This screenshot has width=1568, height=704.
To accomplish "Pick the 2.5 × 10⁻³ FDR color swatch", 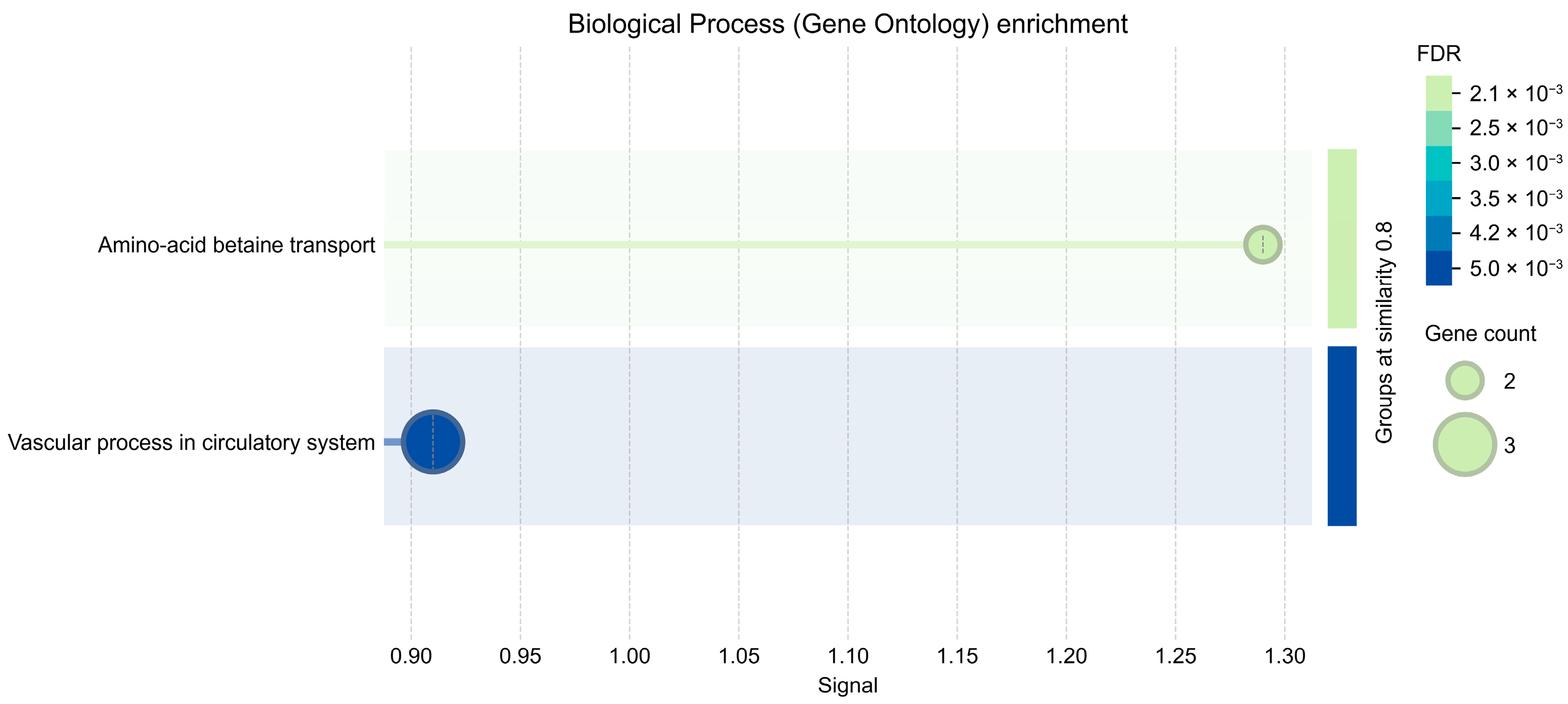I will pyautogui.click(x=1438, y=128).
